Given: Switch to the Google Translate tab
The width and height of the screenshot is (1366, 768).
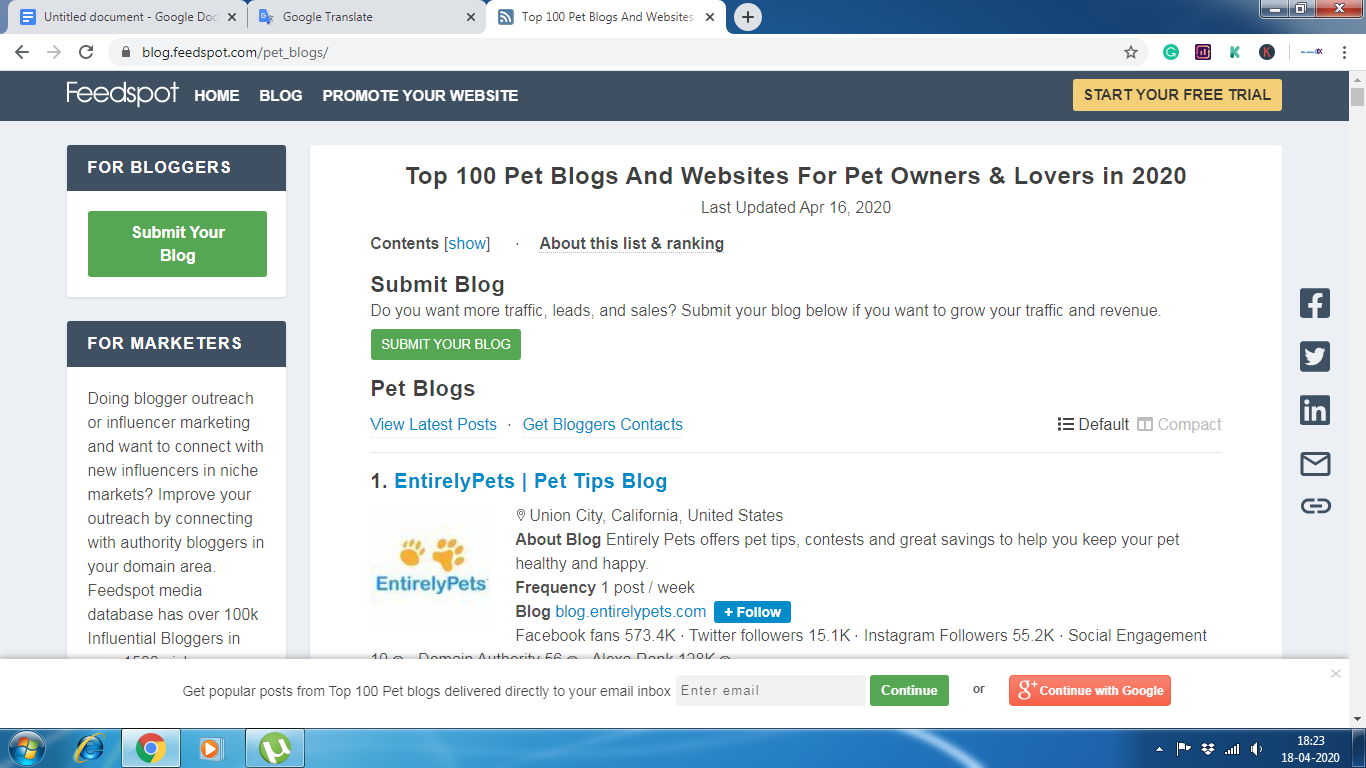Looking at the screenshot, I should tap(365, 17).
